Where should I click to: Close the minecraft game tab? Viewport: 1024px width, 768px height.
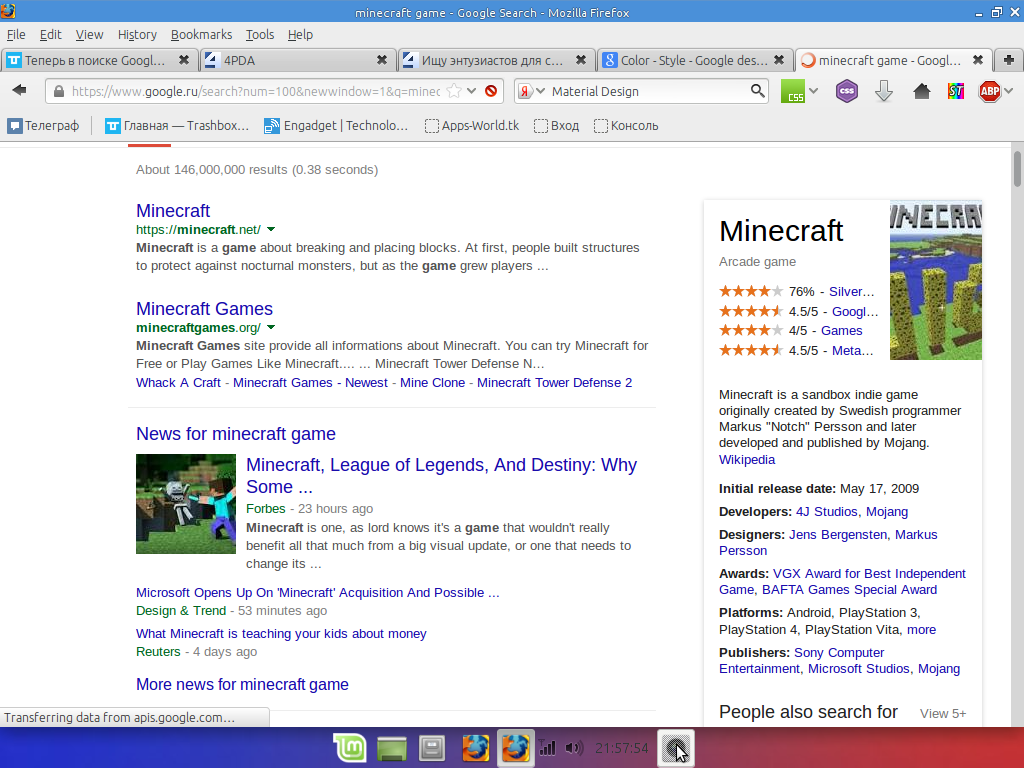[978, 60]
